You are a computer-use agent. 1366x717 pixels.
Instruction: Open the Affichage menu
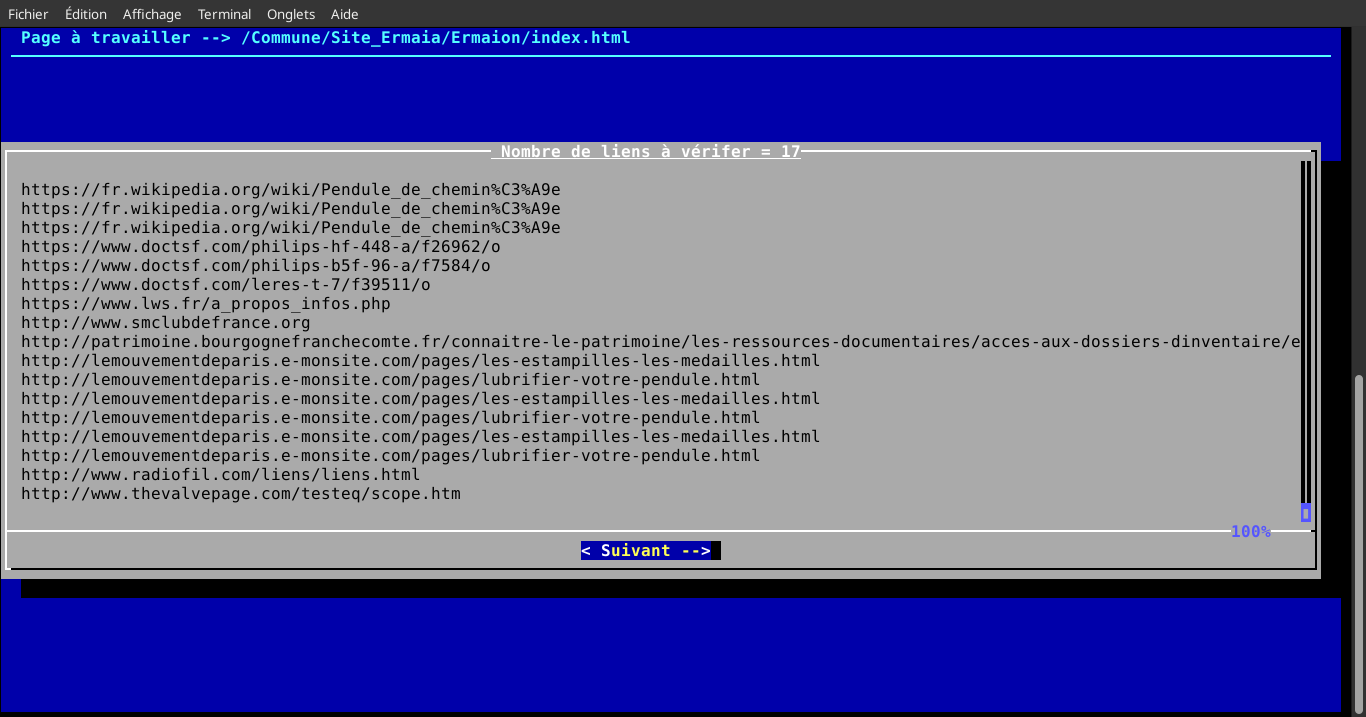pyautogui.click(x=152, y=14)
